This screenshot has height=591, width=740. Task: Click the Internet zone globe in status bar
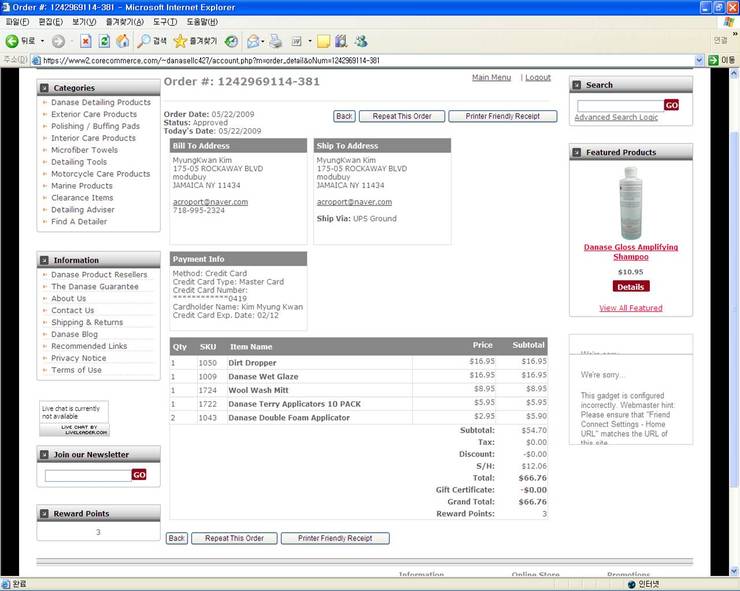pos(631,584)
